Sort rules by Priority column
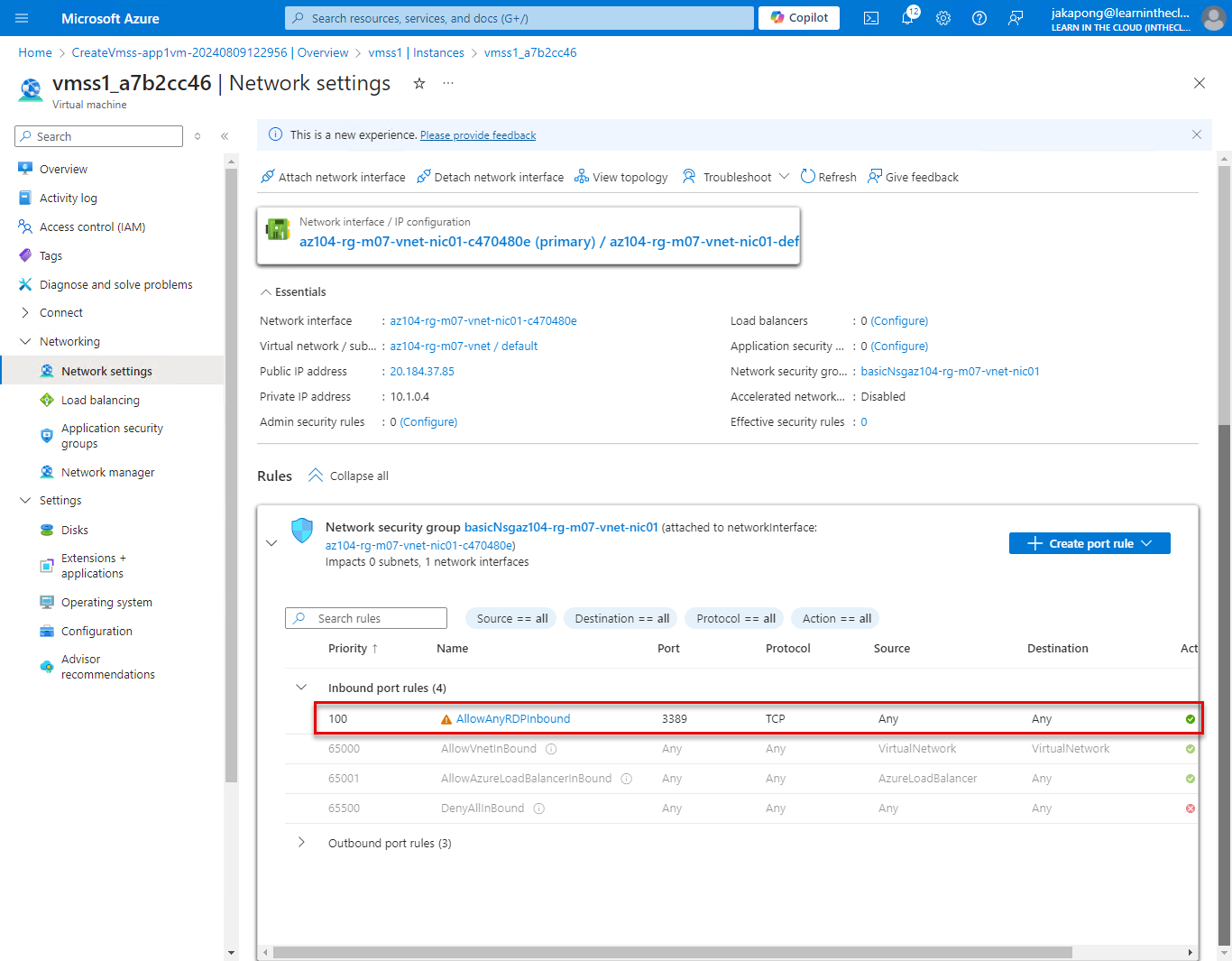Screen dimensions: 1232x961 (353, 648)
